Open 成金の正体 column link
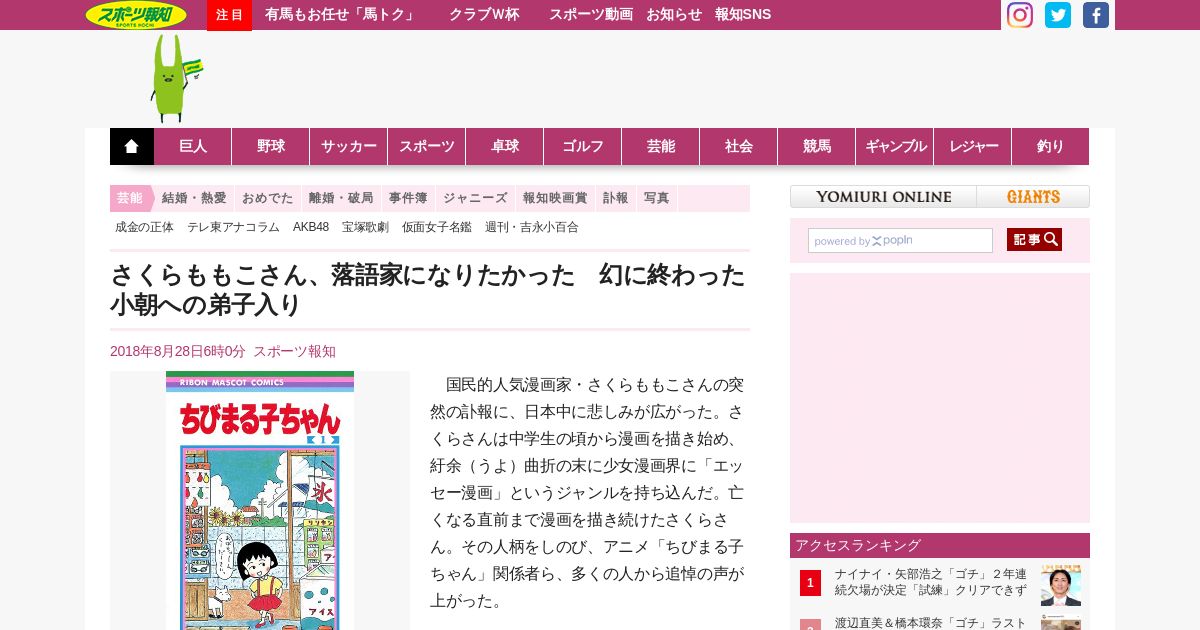Screen dimensions: 1200x630 coord(144,227)
